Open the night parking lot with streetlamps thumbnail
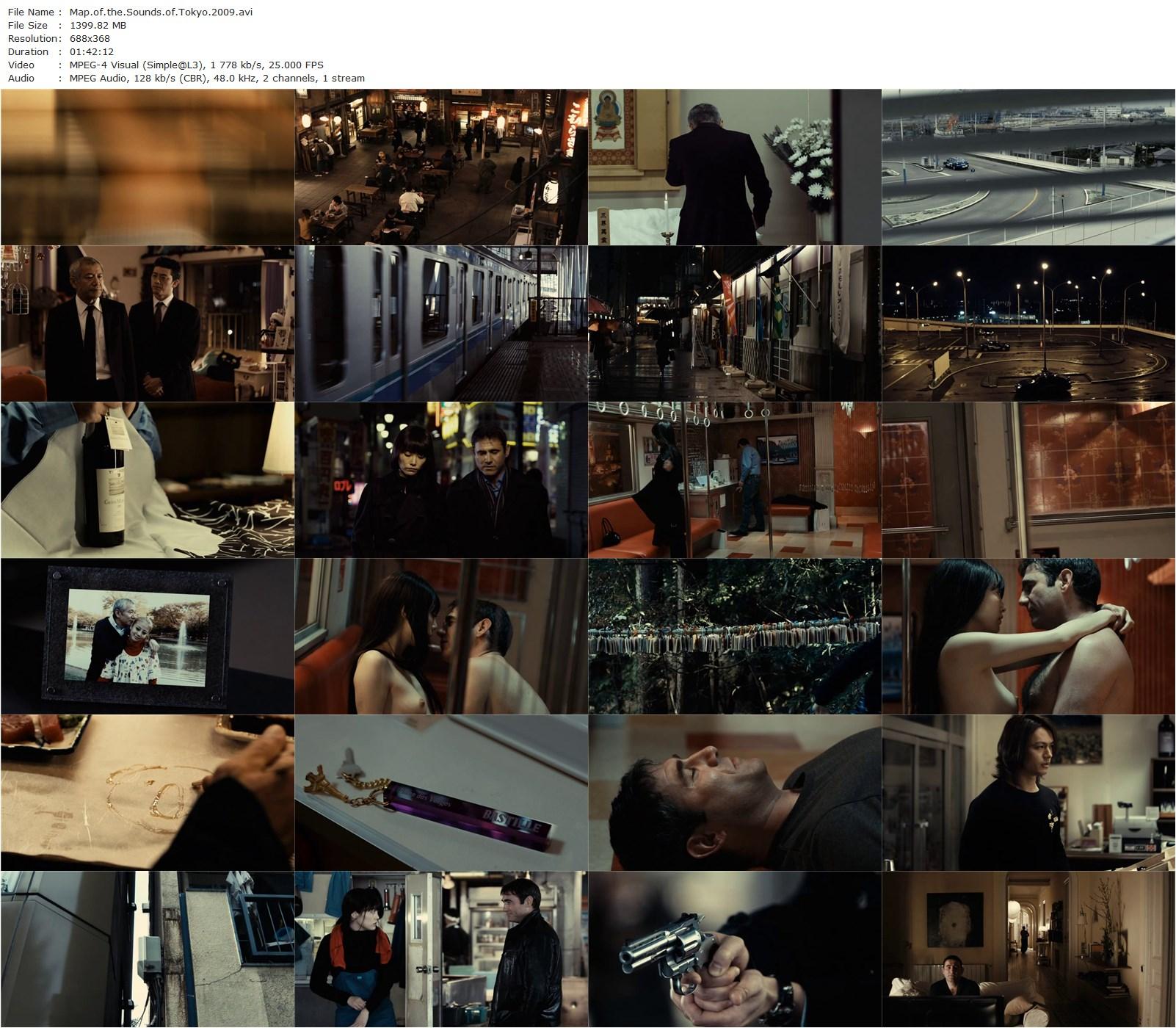 coord(1028,324)
